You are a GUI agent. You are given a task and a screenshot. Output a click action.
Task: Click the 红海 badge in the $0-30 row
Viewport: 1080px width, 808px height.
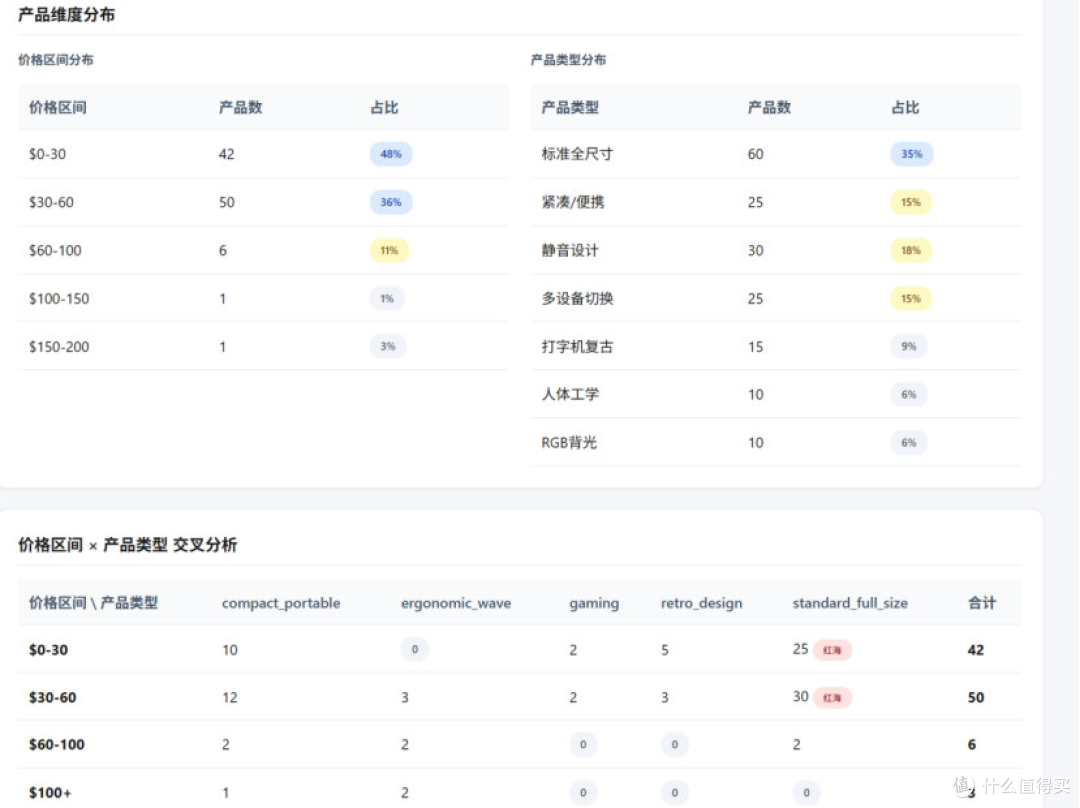click(833, 650)
